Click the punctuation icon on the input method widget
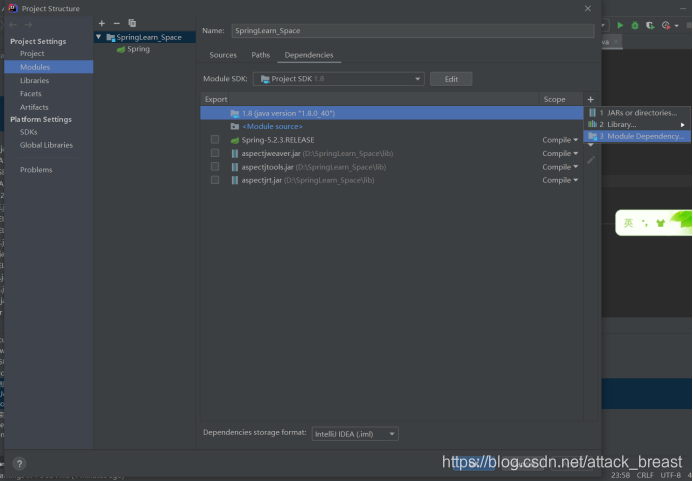 [645, 223]
